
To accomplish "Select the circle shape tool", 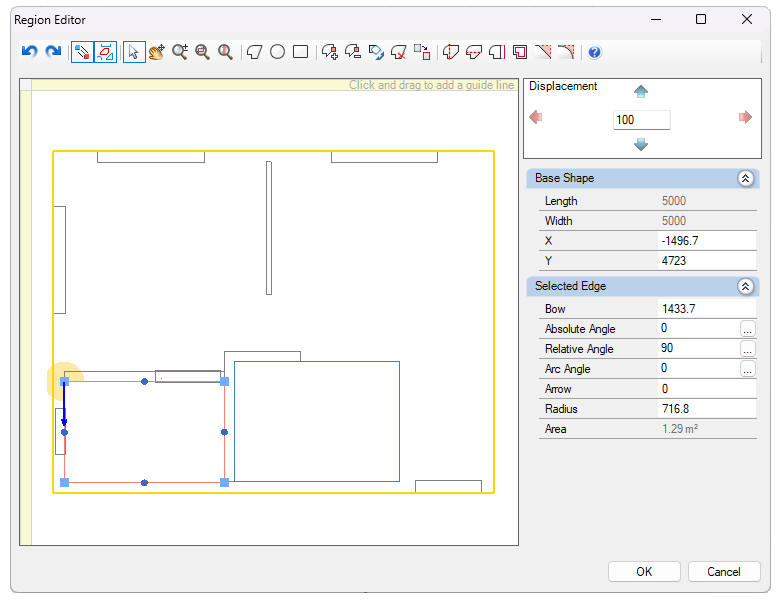I will [x=278, y=52].
